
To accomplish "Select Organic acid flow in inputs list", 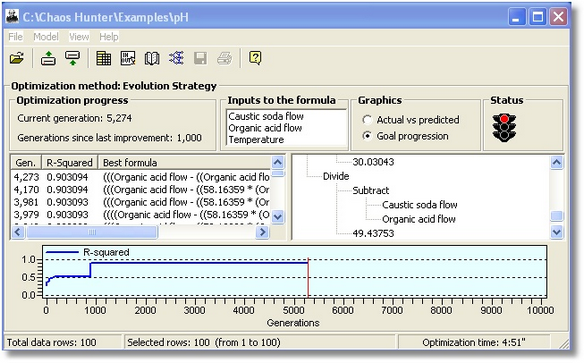I will coord(265,128).
